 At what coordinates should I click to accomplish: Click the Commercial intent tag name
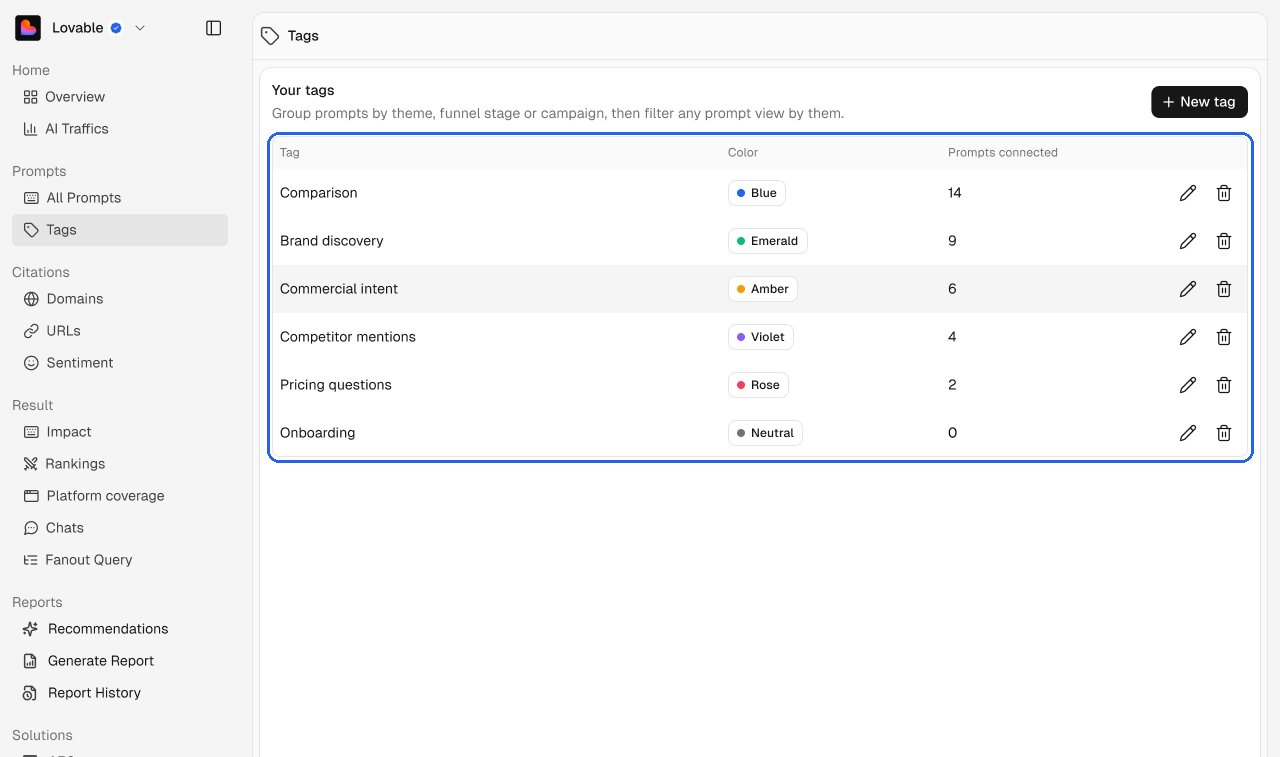coord(339,289)
